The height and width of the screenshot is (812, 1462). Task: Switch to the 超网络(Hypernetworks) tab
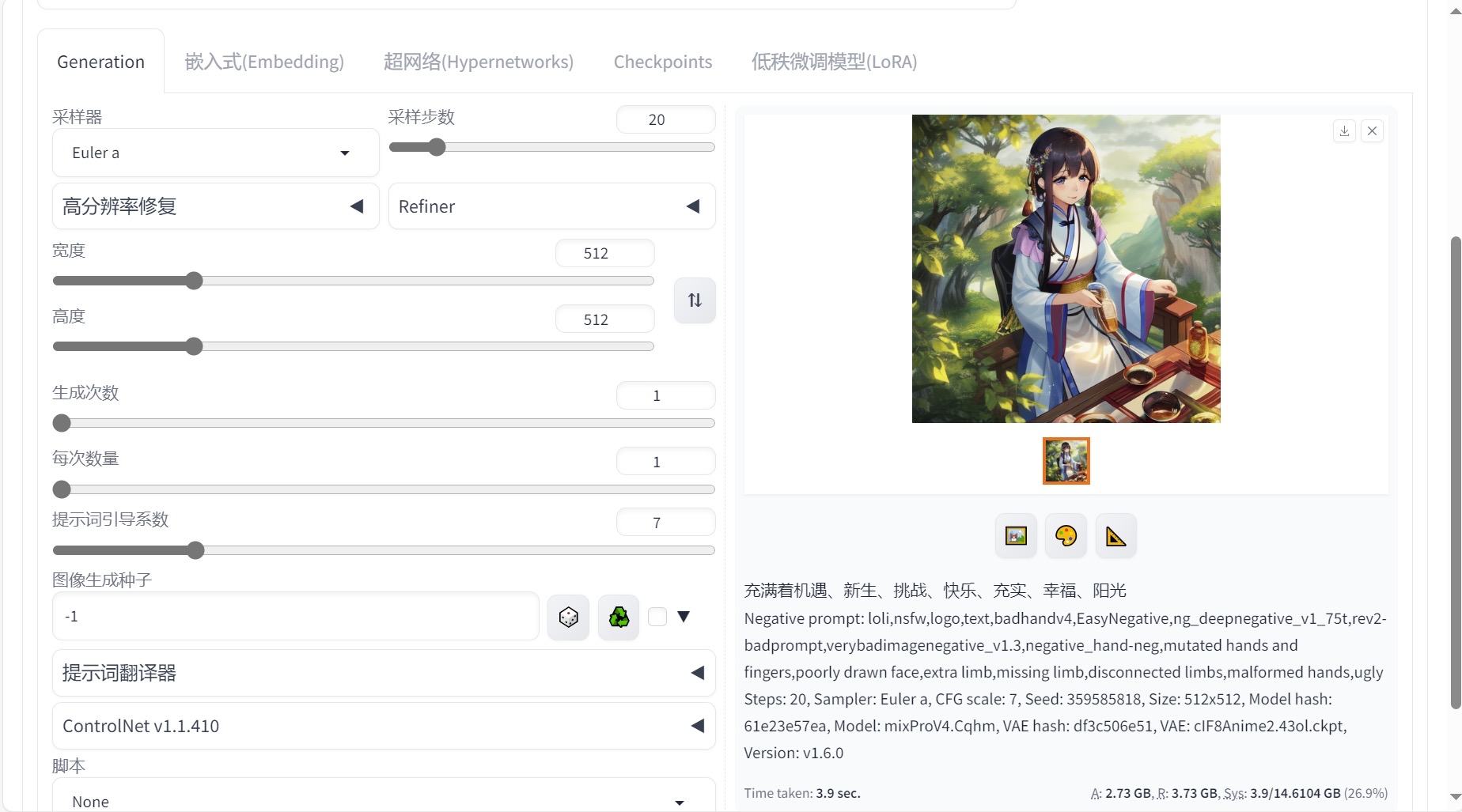[x=479, y=62]
